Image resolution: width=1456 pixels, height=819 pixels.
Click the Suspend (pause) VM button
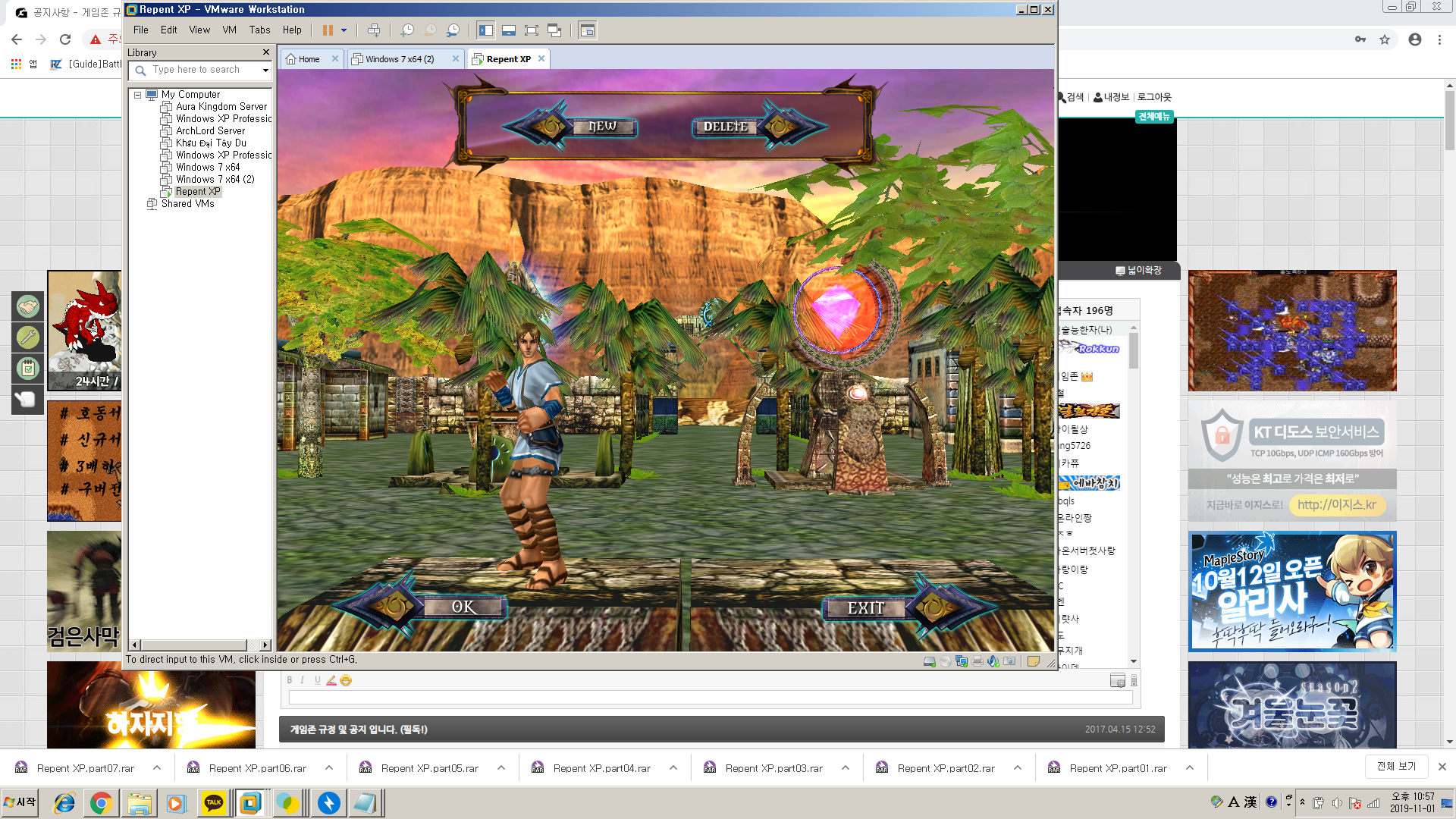(328, 30)
